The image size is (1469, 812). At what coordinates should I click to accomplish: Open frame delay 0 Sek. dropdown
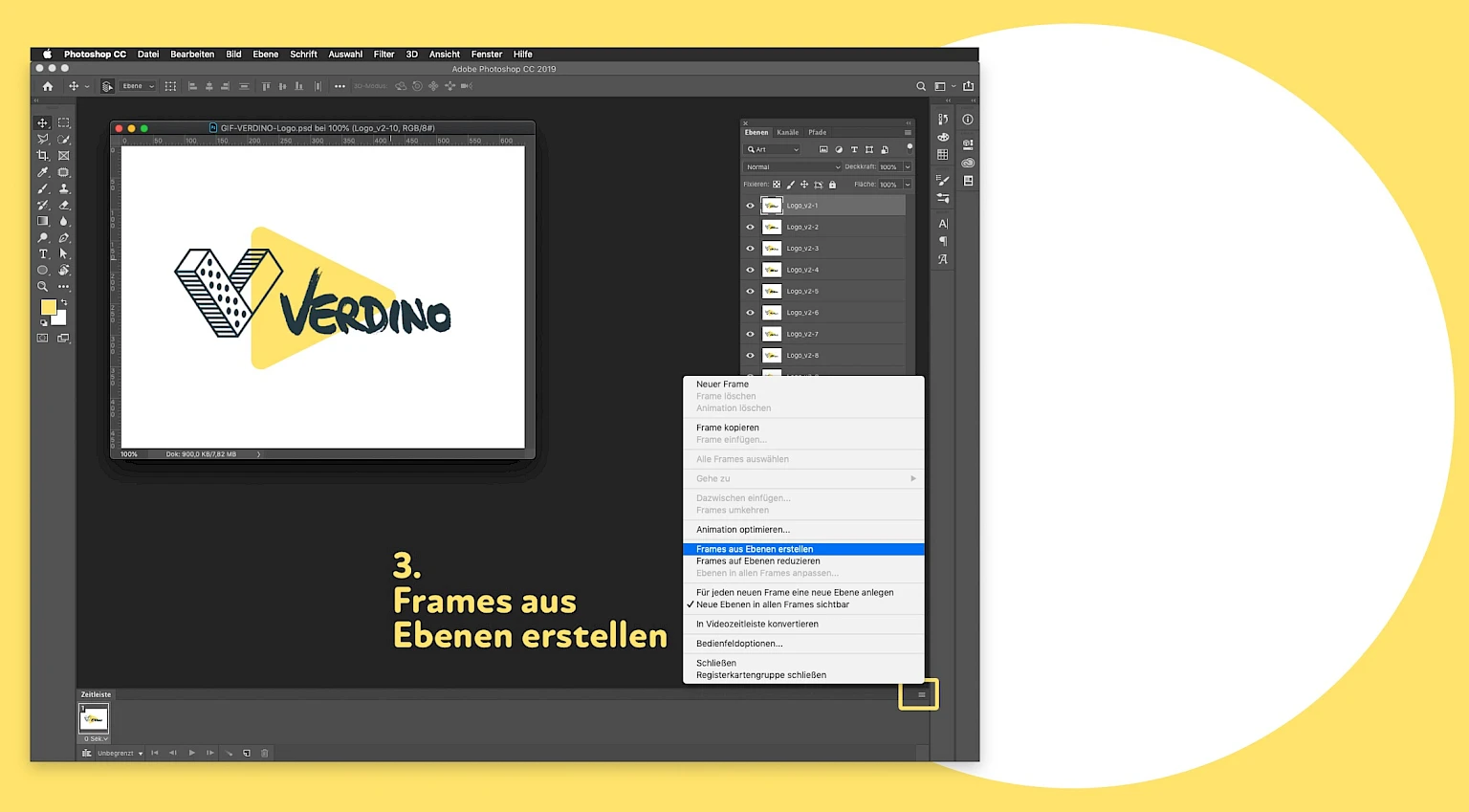click(96, 738)
